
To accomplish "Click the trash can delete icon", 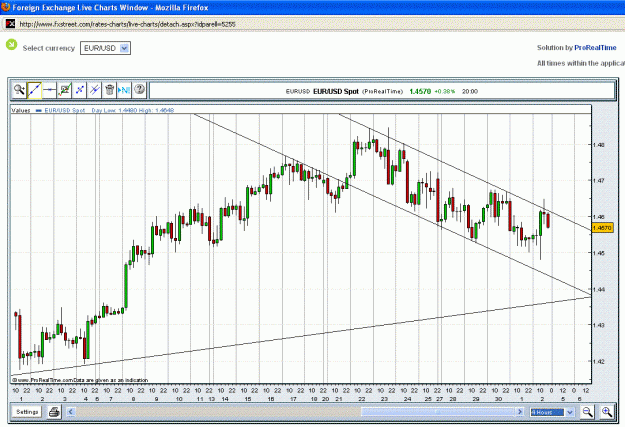I will pyautogui.click(x=110, y=90).
